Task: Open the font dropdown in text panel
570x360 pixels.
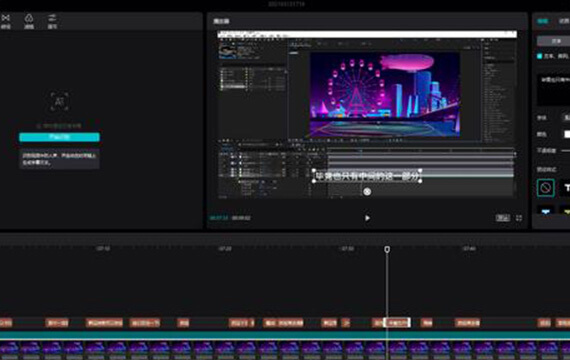Action: pos(566,117)
